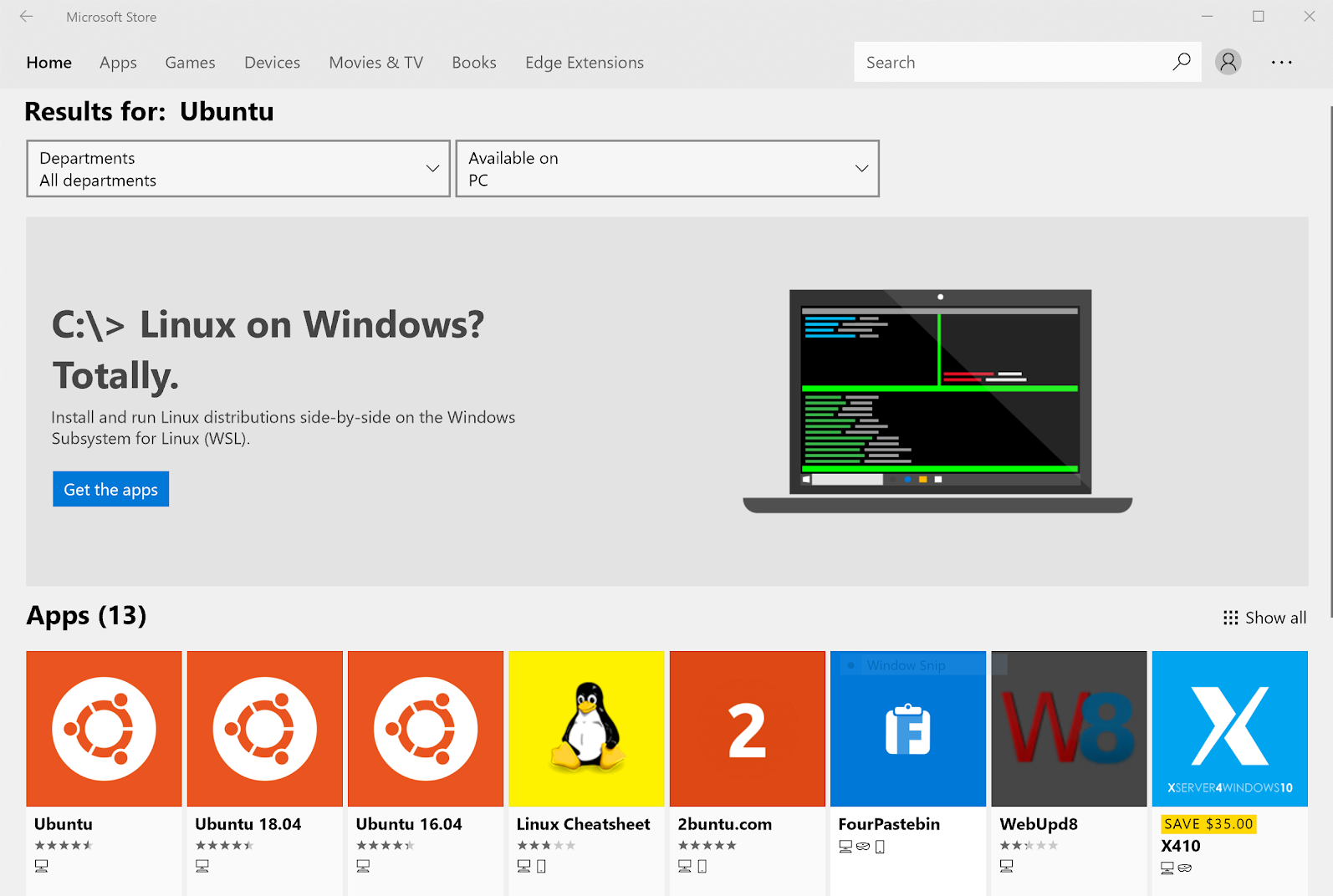1333x896 pixels.
Task: Switch to the Home tab
Action: [49, 63]
